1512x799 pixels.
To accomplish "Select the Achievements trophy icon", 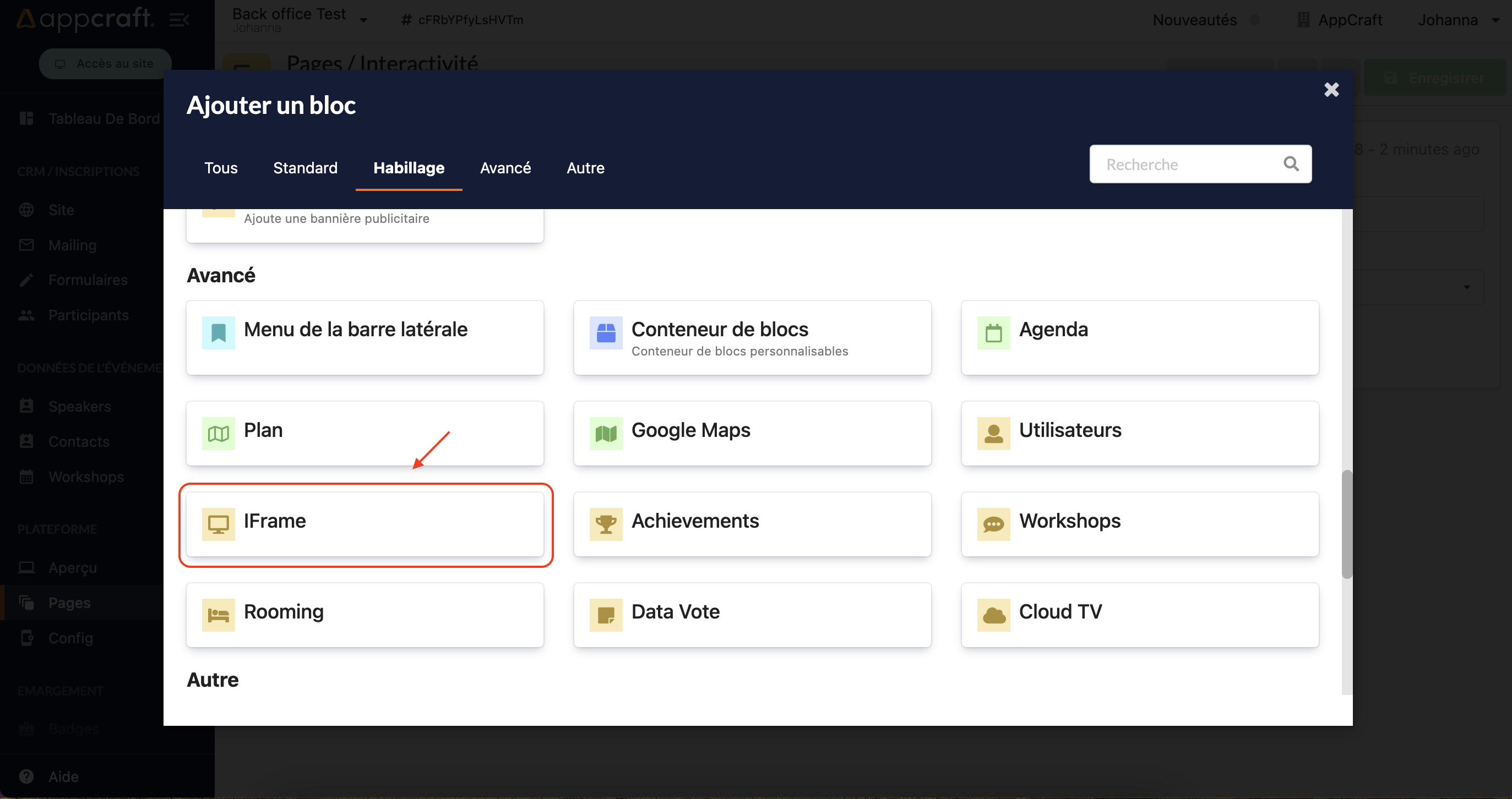I will pos(605,524).
